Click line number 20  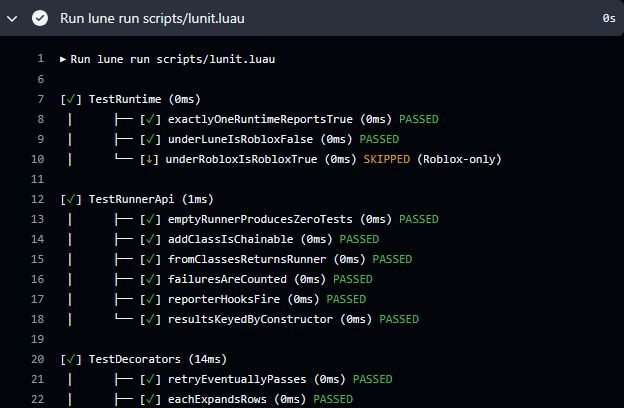pos(37,359)
